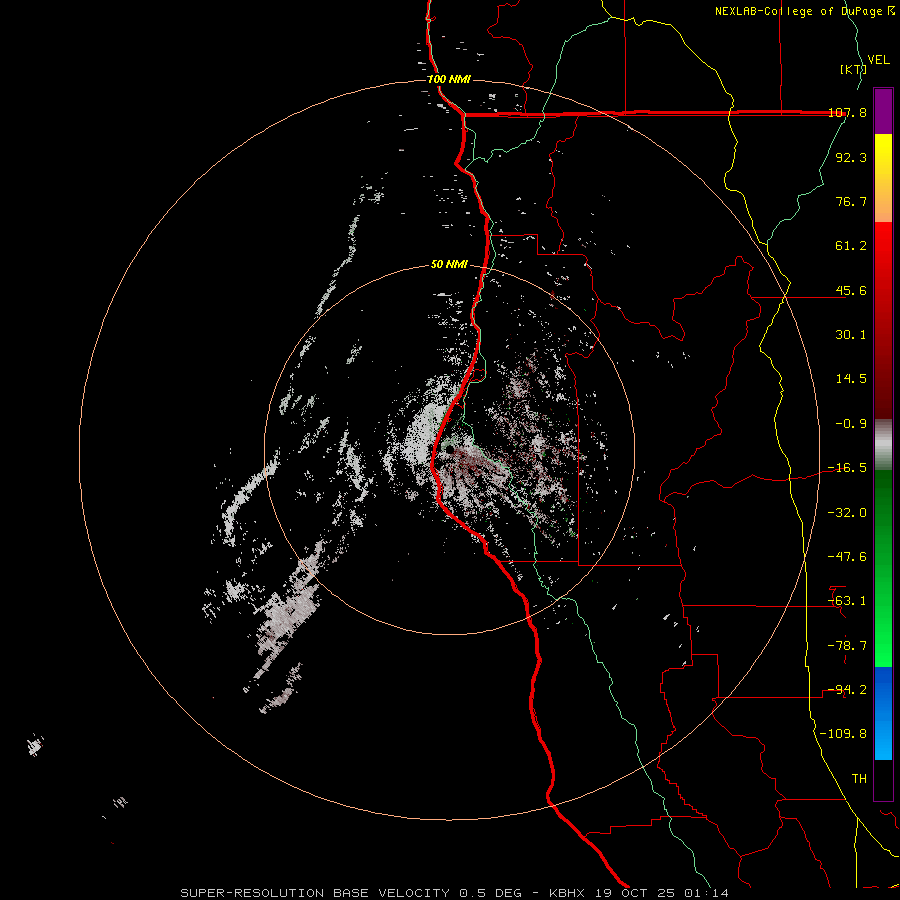This screenshot has width=900, height=900.
Task: Click the yellow-orange segment of the color bar
Action: 883,178
